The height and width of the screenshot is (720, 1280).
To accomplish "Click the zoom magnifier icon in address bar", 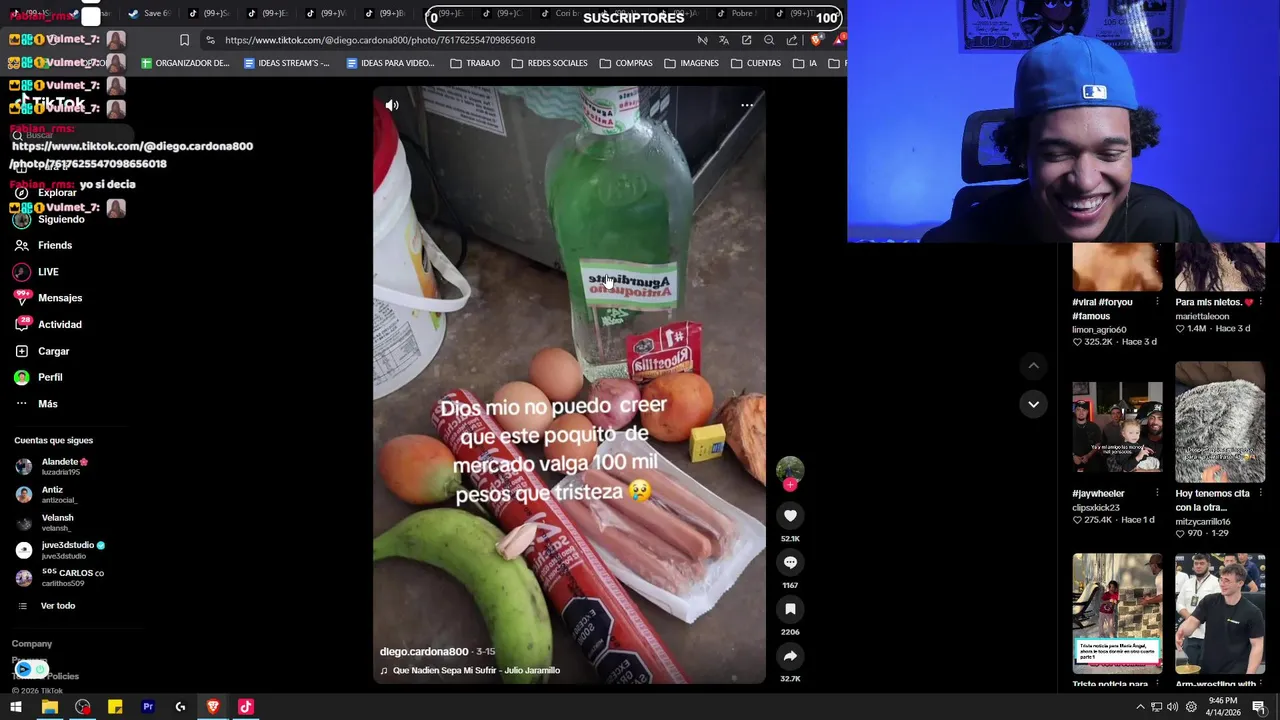I will coord(769,40).
